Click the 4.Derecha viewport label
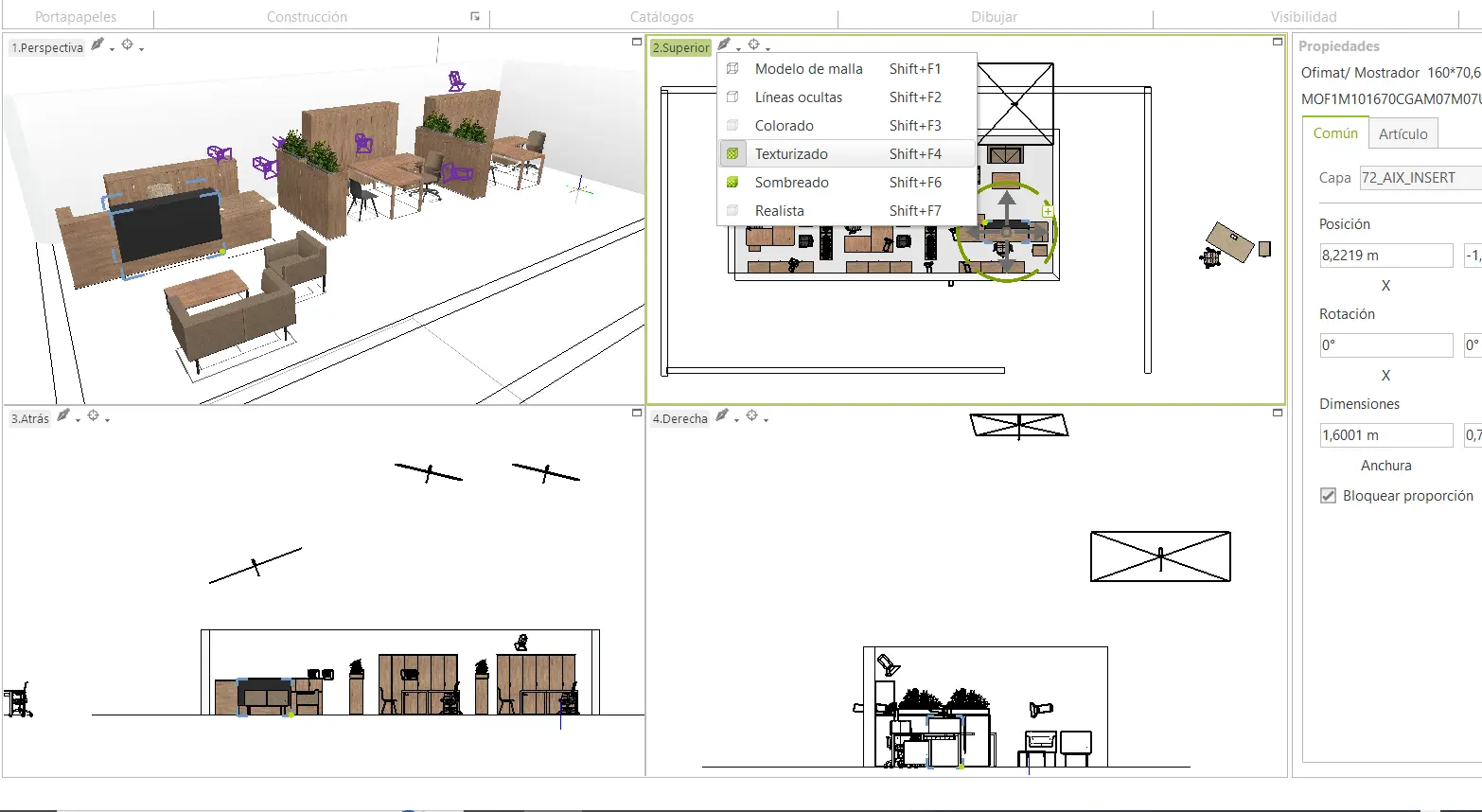 (x=679, y=418)
